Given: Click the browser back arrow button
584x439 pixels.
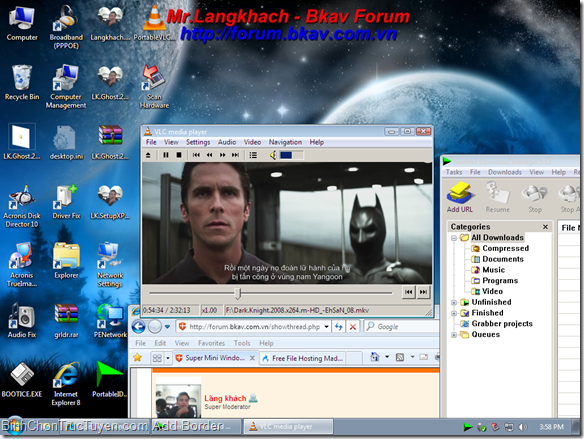Looking at the screenshot, I should tap(139, 327).
